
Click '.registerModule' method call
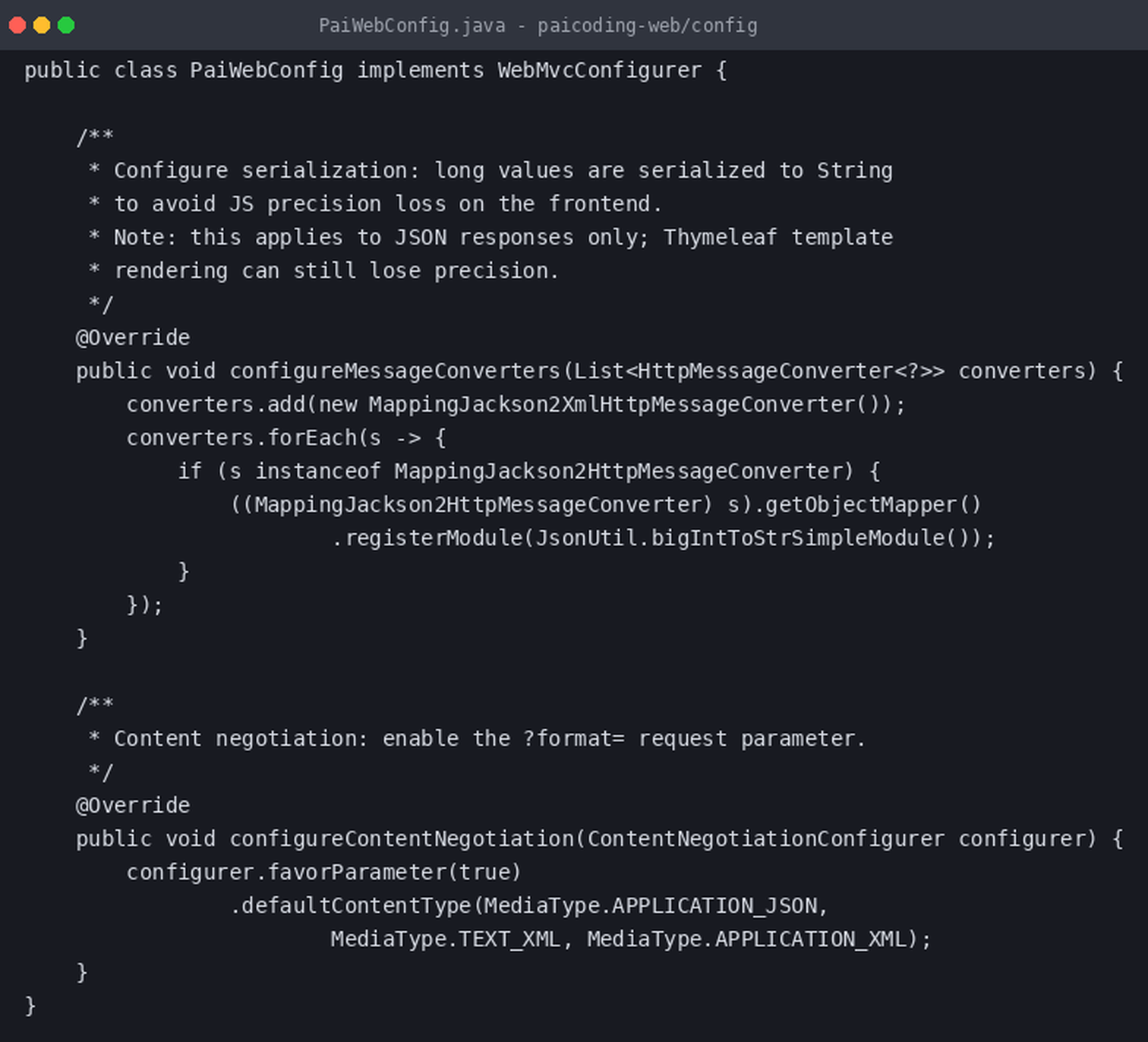(427, 538)
